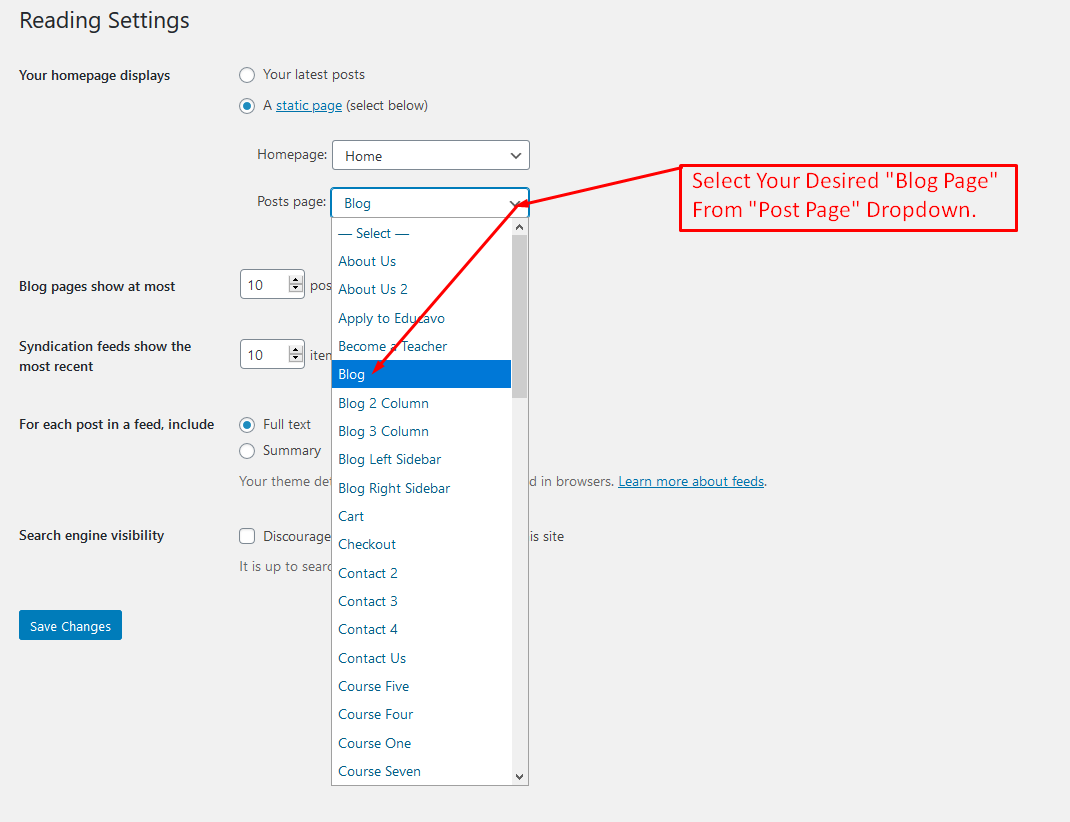Click the Save Changes button
1070x822 pixels.
pyautogui.click(x=70, y=626)
